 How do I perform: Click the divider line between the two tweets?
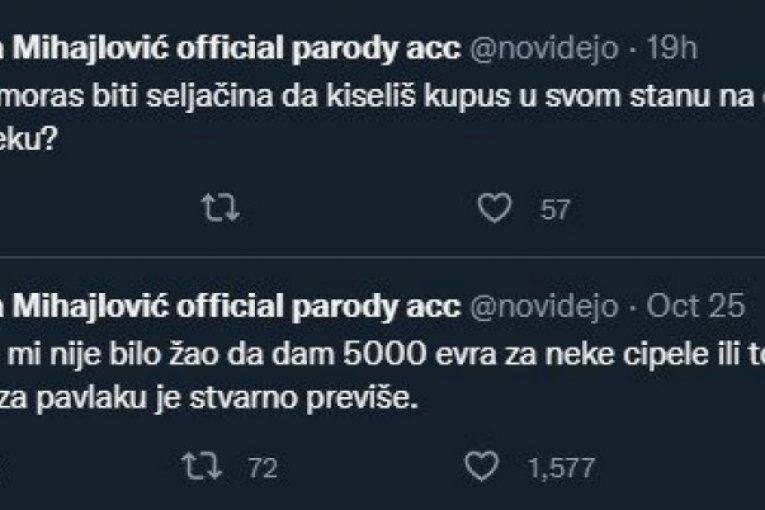coord(380,257)
